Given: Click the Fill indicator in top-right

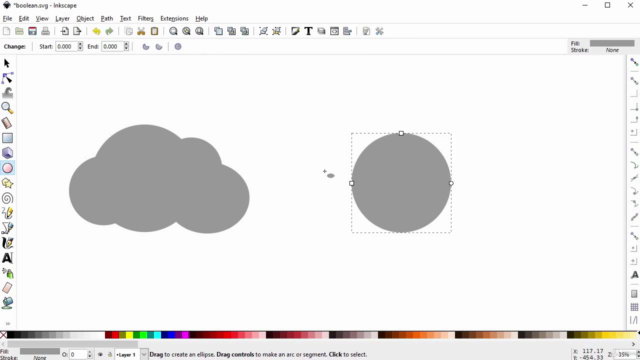Looking at the screenshot, I should 612,43.
